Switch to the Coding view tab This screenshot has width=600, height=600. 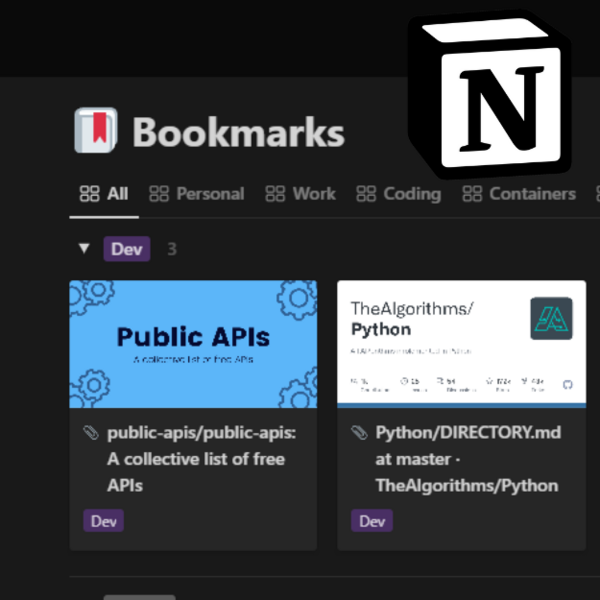click(x=398, y=194)
